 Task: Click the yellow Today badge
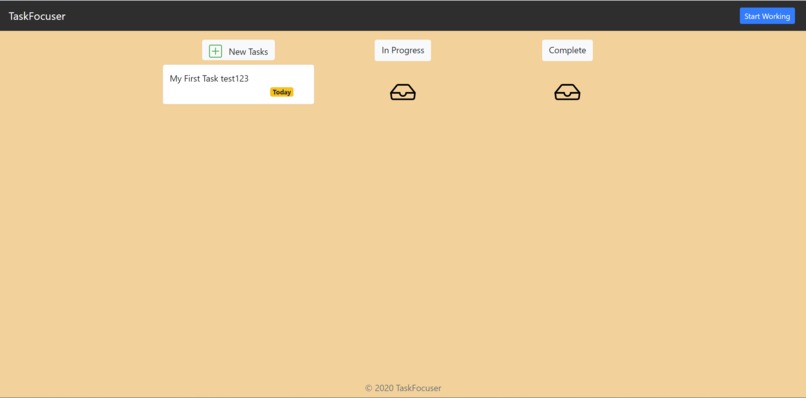pyautogui.click(x=282, y=92)
